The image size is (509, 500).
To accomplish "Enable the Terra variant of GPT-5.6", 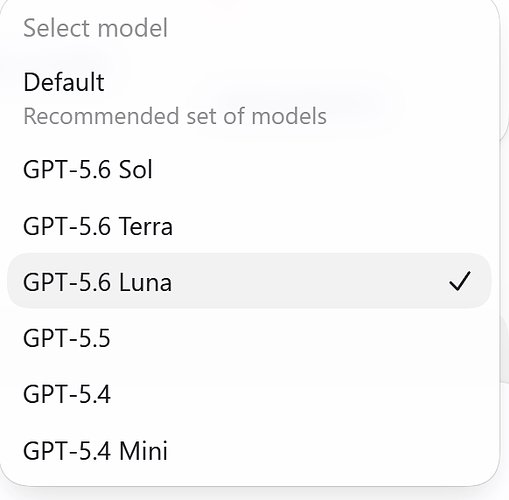I will coord(249,226).
